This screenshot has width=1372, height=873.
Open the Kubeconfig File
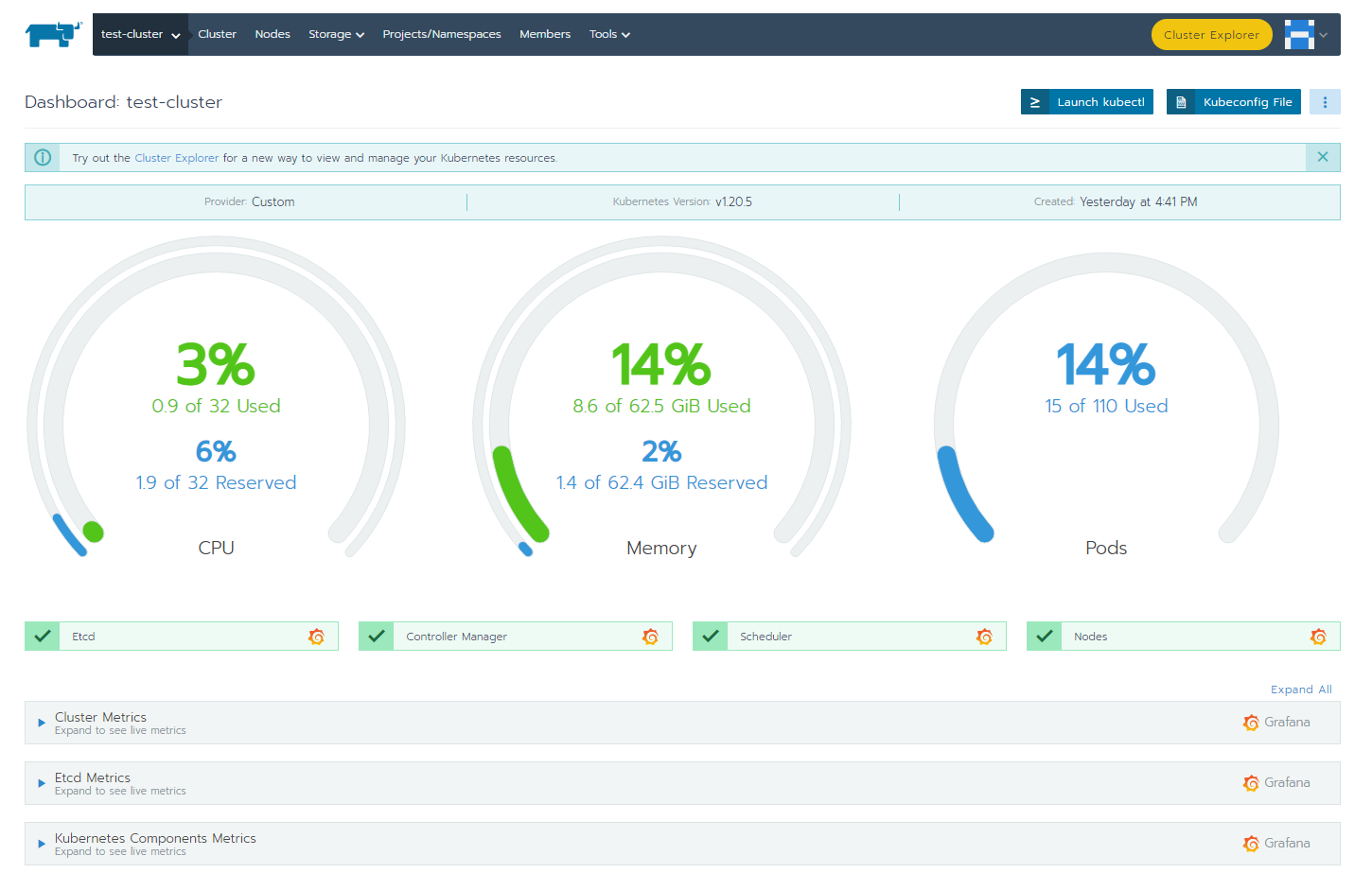coord(1234,102)
